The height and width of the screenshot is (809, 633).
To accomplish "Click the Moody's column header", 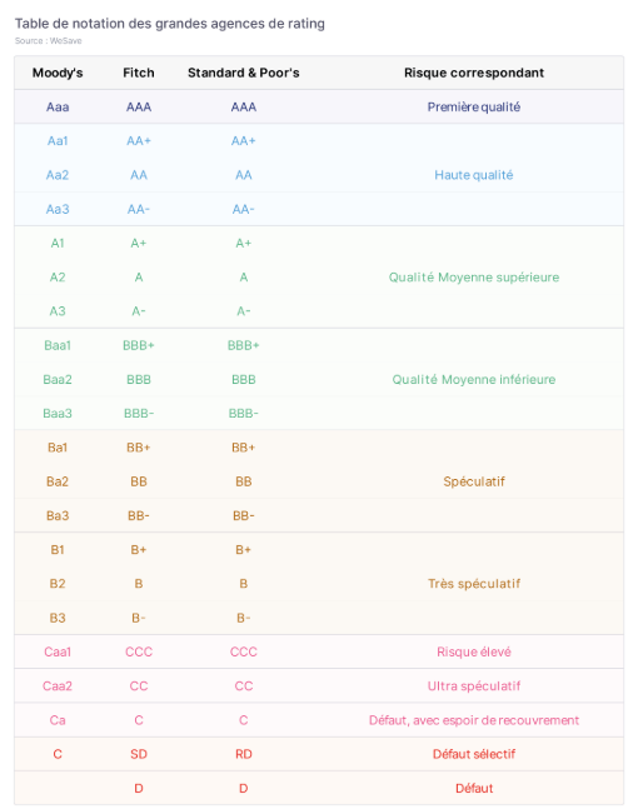I will click(57, 73).
